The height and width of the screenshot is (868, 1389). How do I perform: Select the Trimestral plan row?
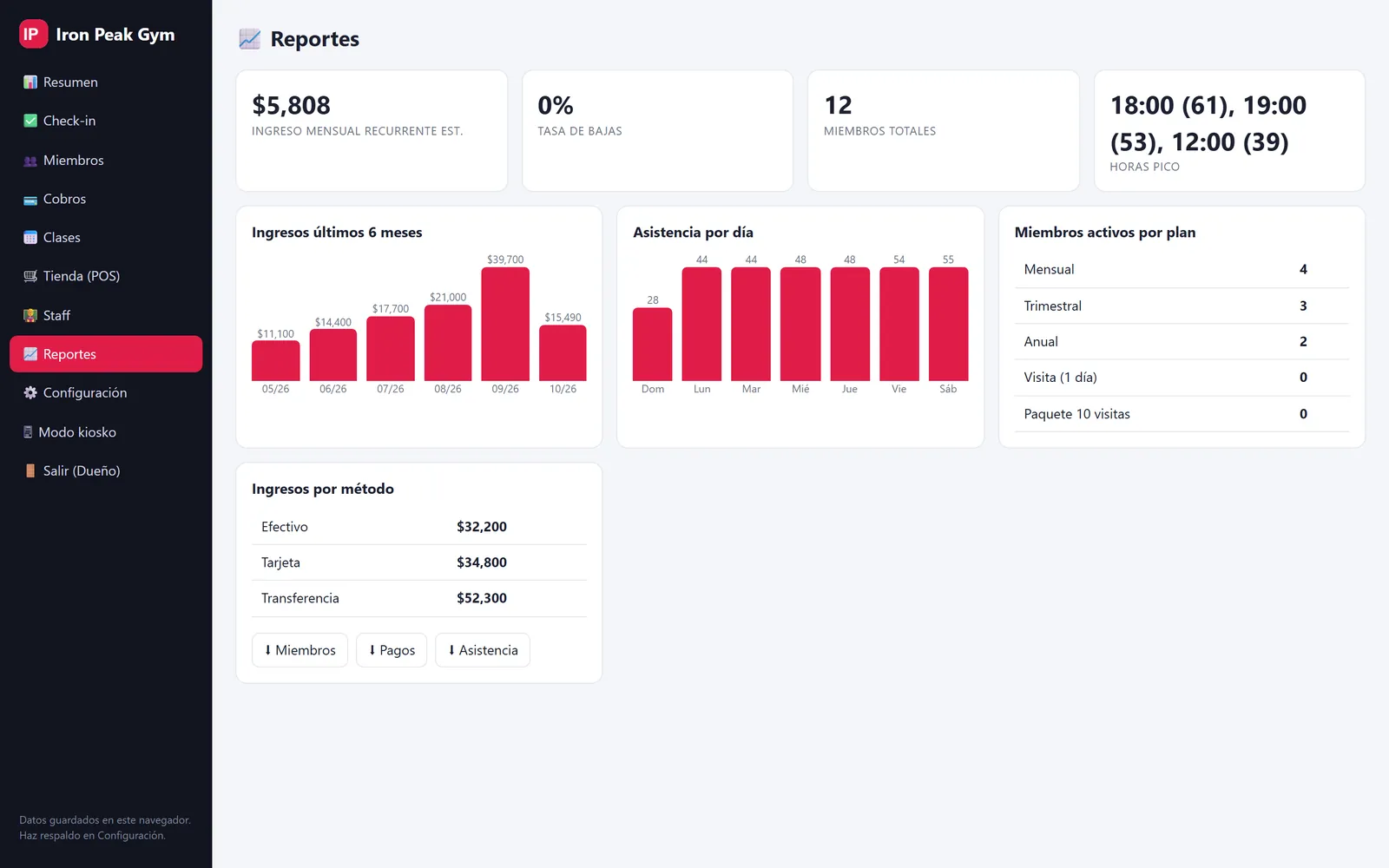coord(1182,306)
